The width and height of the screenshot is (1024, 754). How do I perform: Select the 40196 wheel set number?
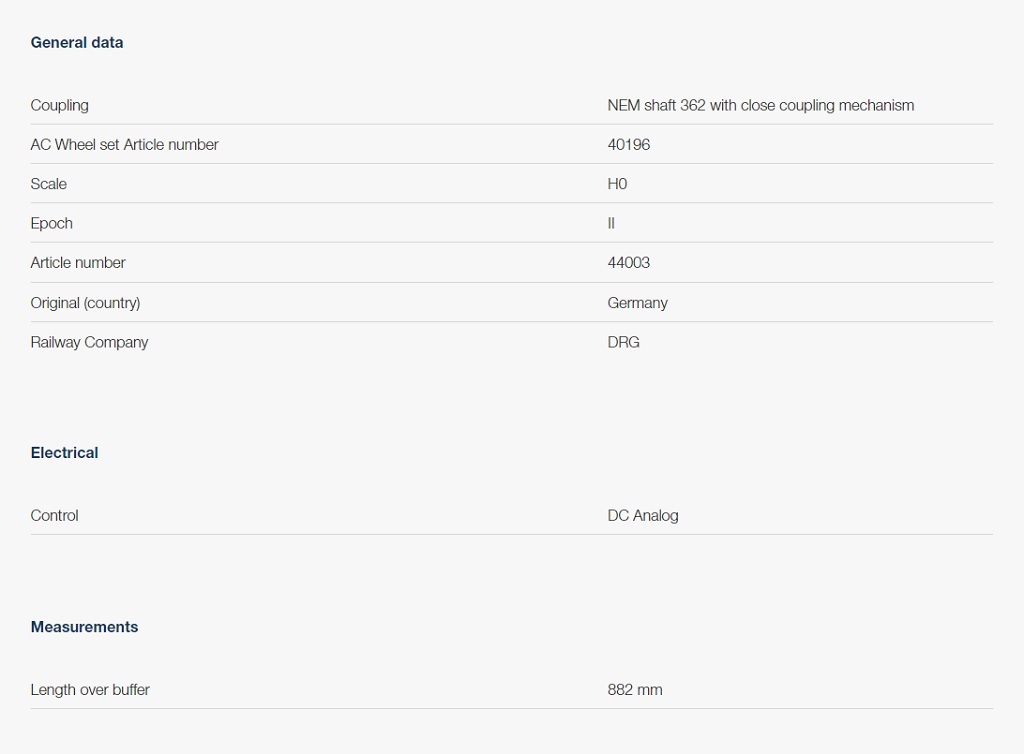628,144
